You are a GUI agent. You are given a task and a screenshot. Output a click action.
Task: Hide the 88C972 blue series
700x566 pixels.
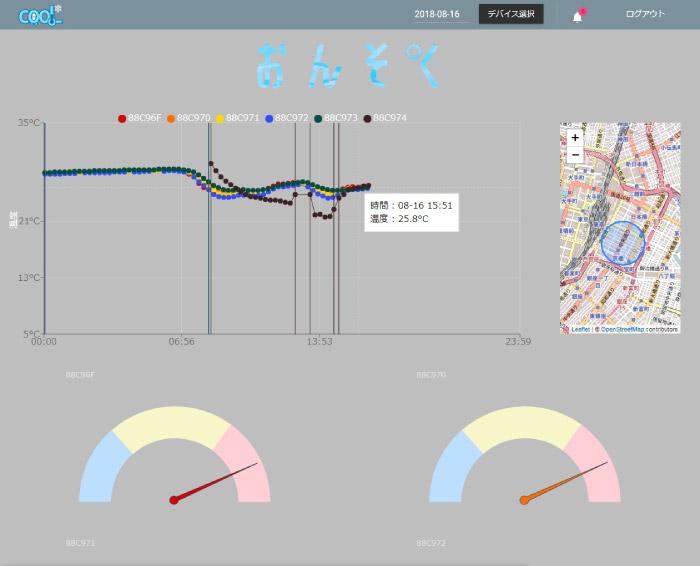tap(287, 118)
